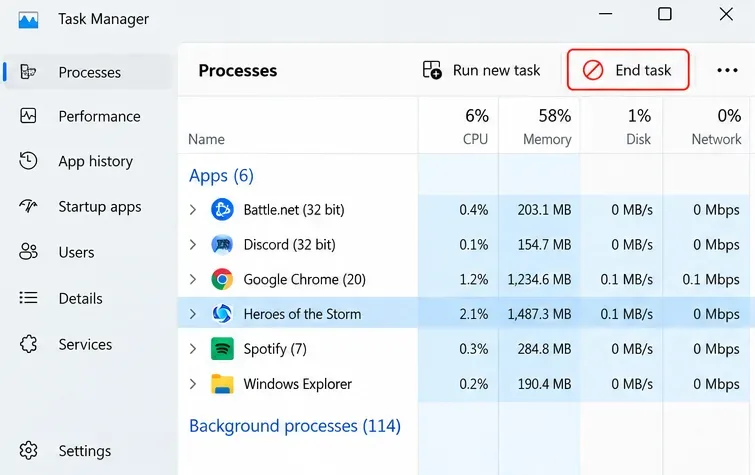Select the Processes page label in sidebar
The width and height of the screenshot is (755, 475).
coord(90,72)
